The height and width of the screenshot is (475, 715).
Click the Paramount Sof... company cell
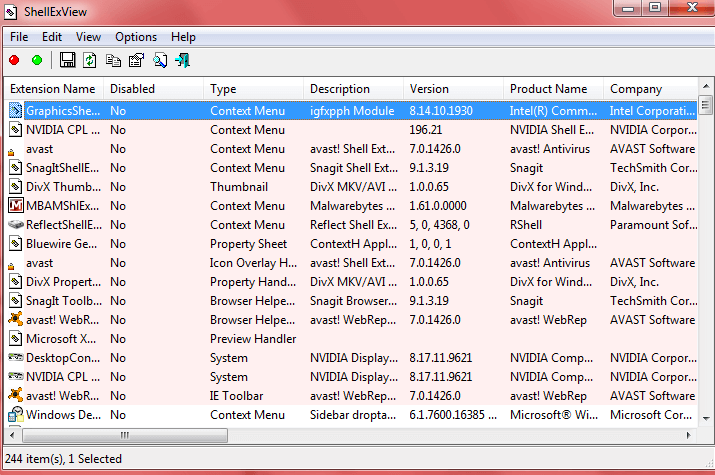pos(653,225)
